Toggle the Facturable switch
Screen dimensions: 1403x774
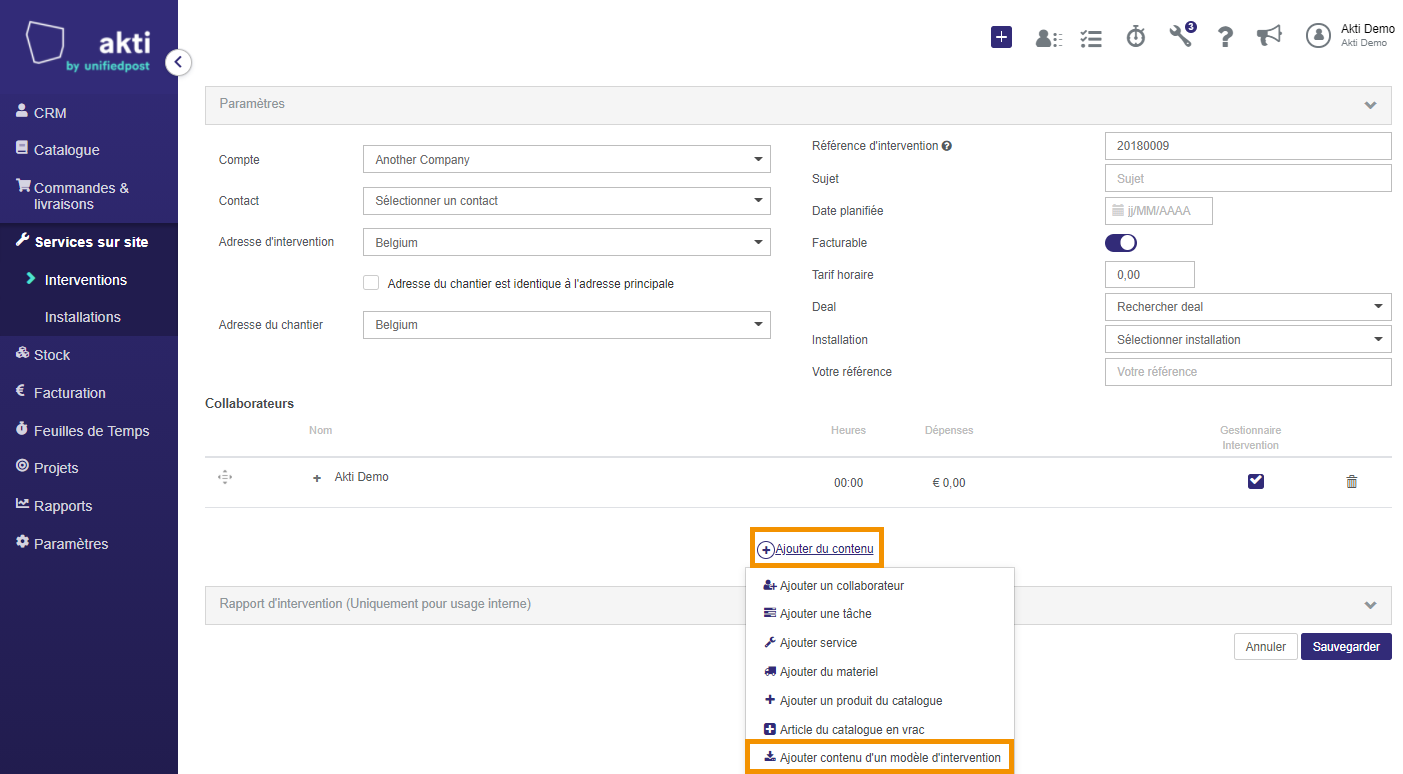tap(1121, 243)
